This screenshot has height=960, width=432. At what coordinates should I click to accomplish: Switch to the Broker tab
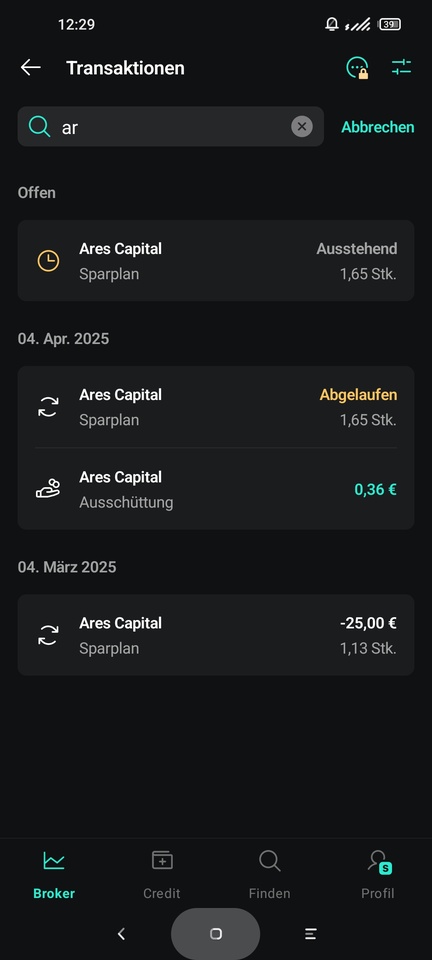pos(54,874)
